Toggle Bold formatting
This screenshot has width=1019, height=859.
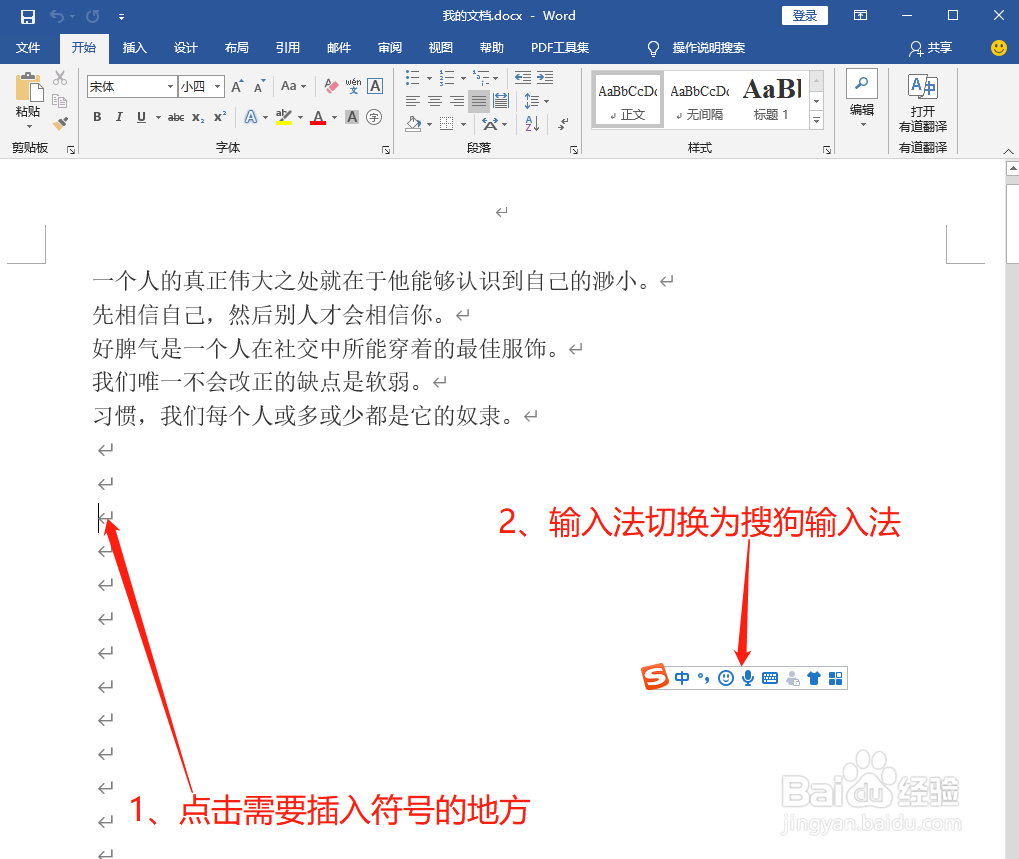97,118
